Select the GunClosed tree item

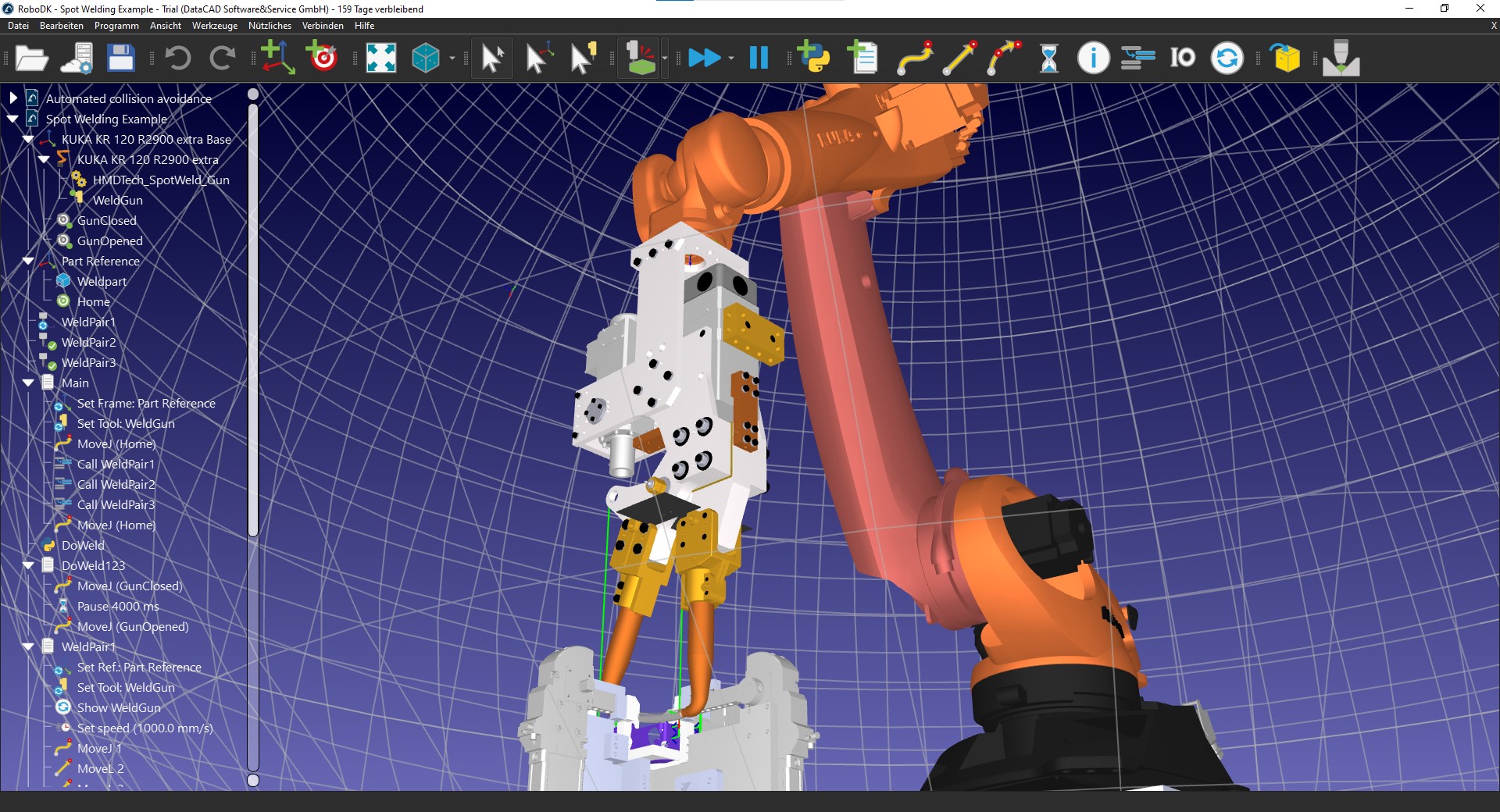pyautogui.click(x=106, y=220)
